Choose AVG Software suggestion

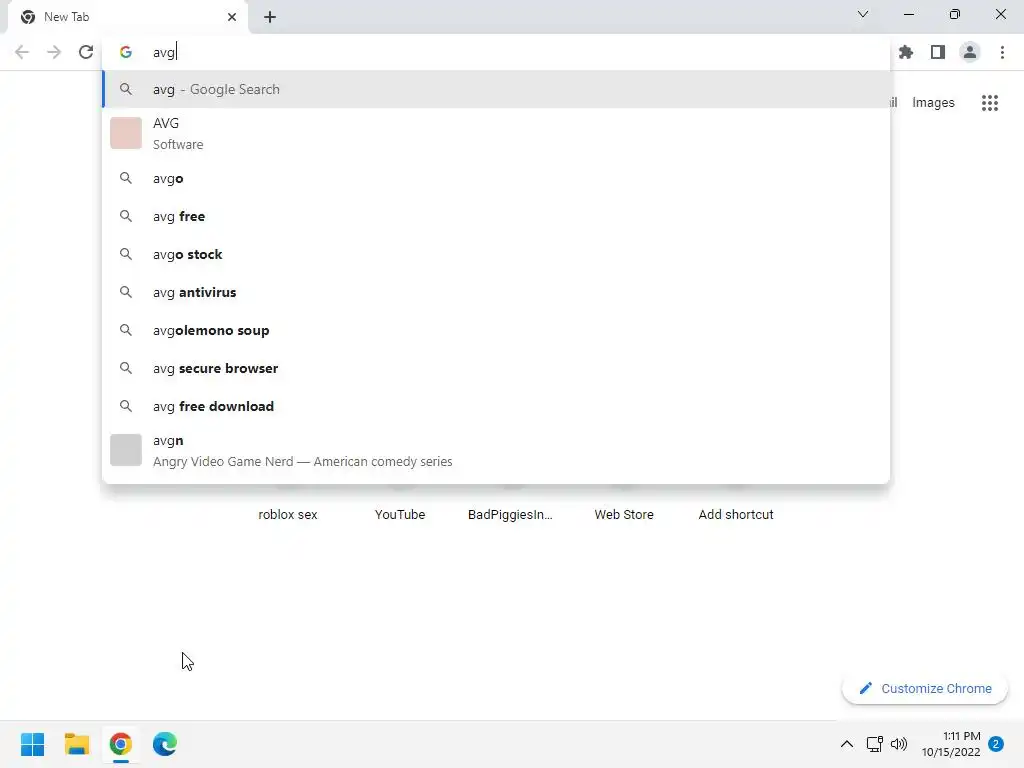tap(496, 133)
